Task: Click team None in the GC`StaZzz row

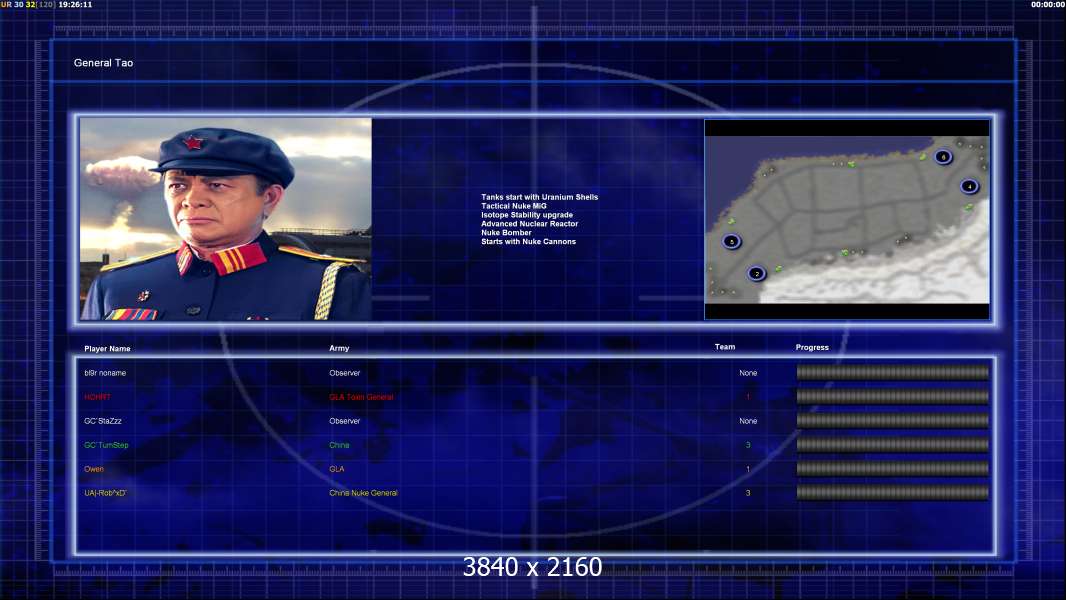Action: pyautogui.click(x=748, y=421)
